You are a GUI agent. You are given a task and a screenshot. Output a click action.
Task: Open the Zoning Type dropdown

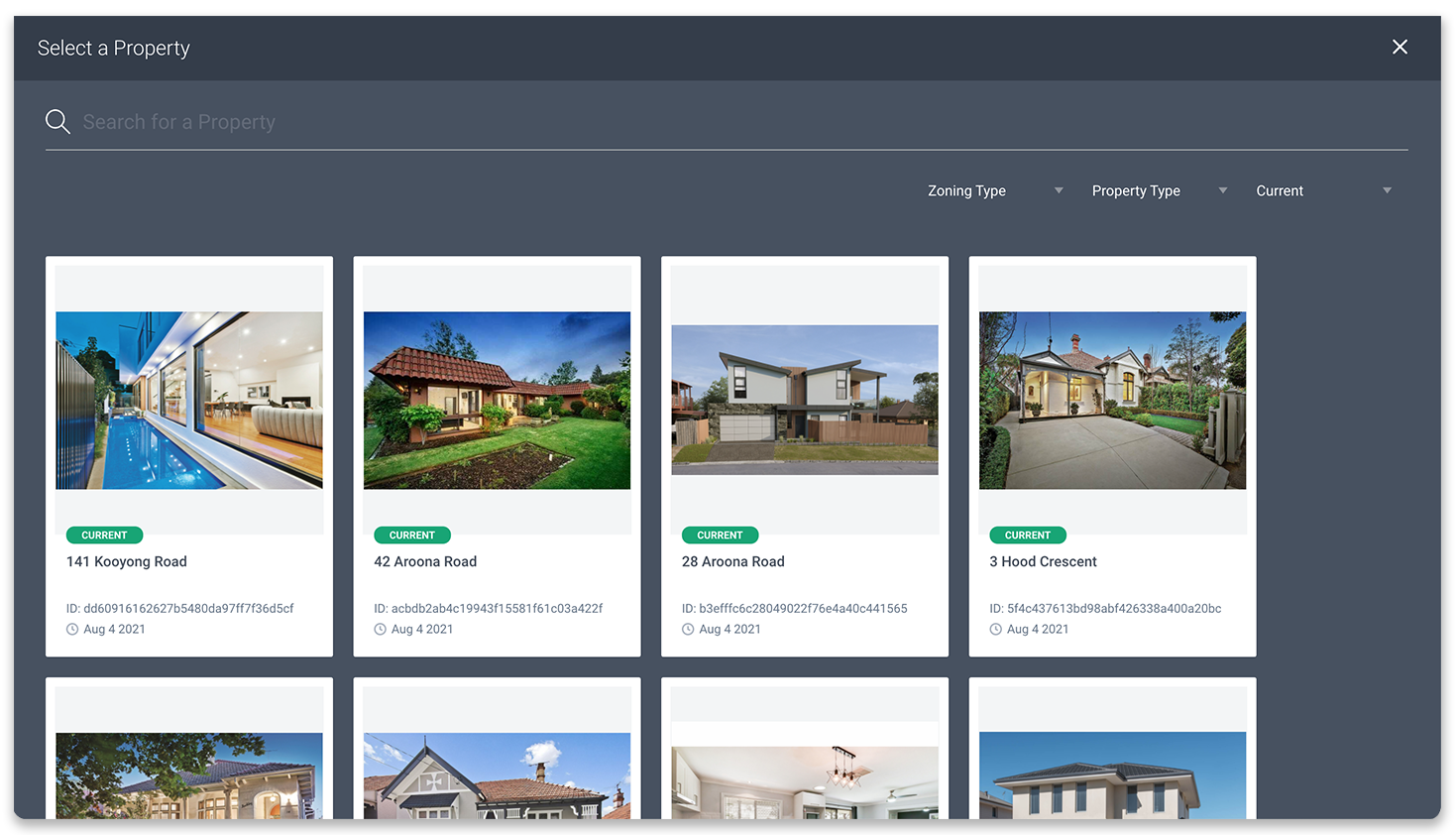995,190
